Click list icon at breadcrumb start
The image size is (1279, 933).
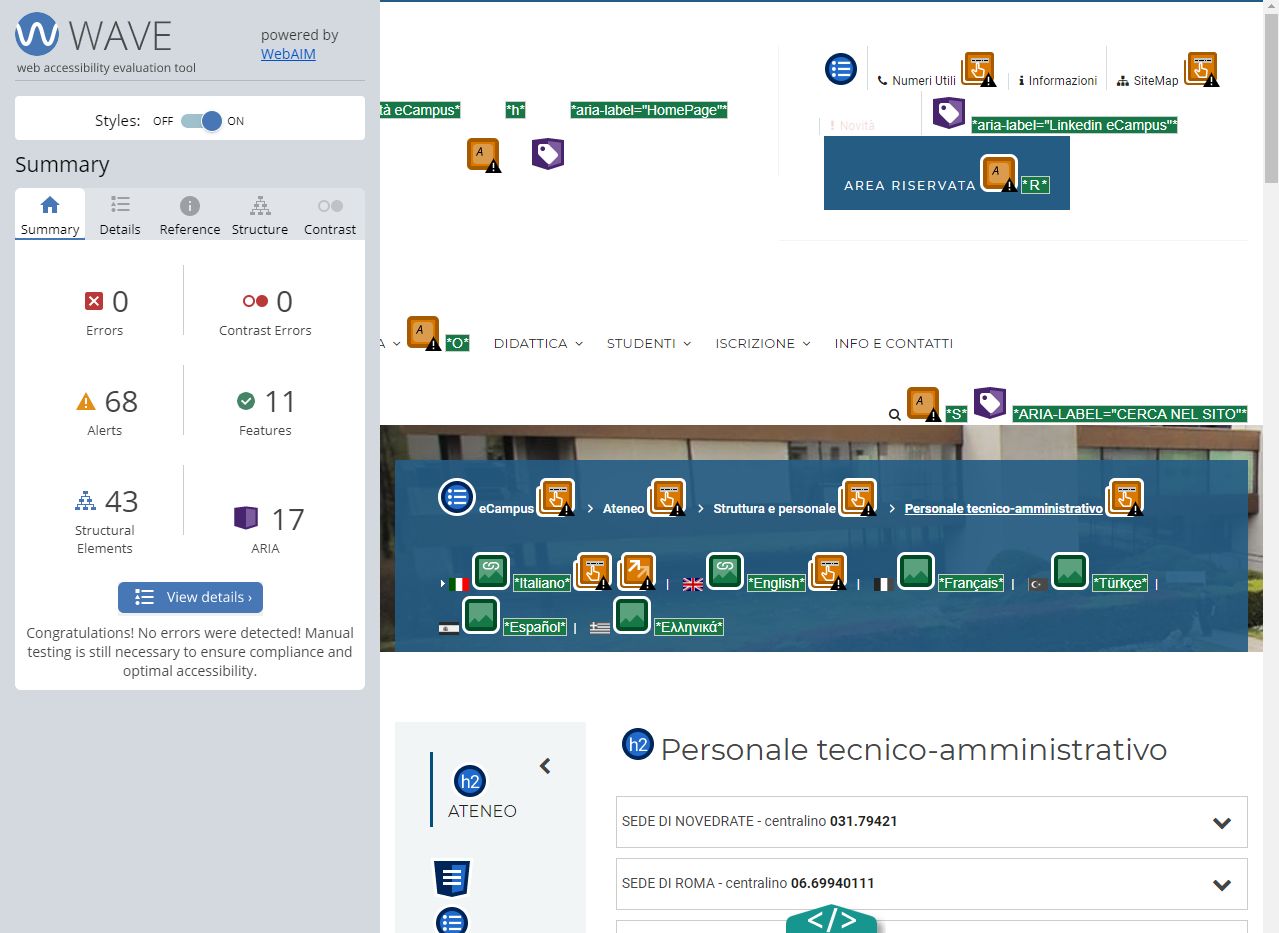tap(457, 496)
